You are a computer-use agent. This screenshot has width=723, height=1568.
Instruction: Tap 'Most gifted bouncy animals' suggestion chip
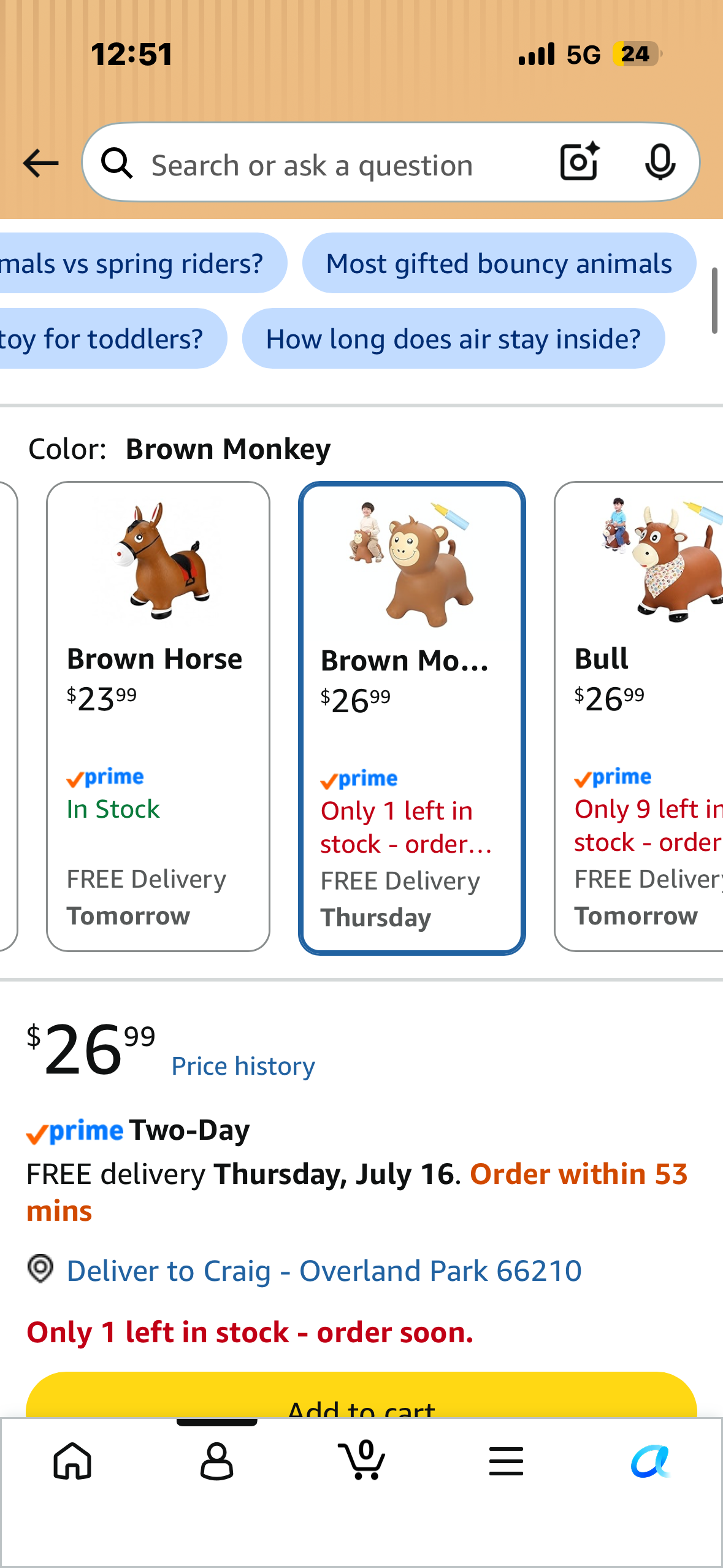pos(499,263)
